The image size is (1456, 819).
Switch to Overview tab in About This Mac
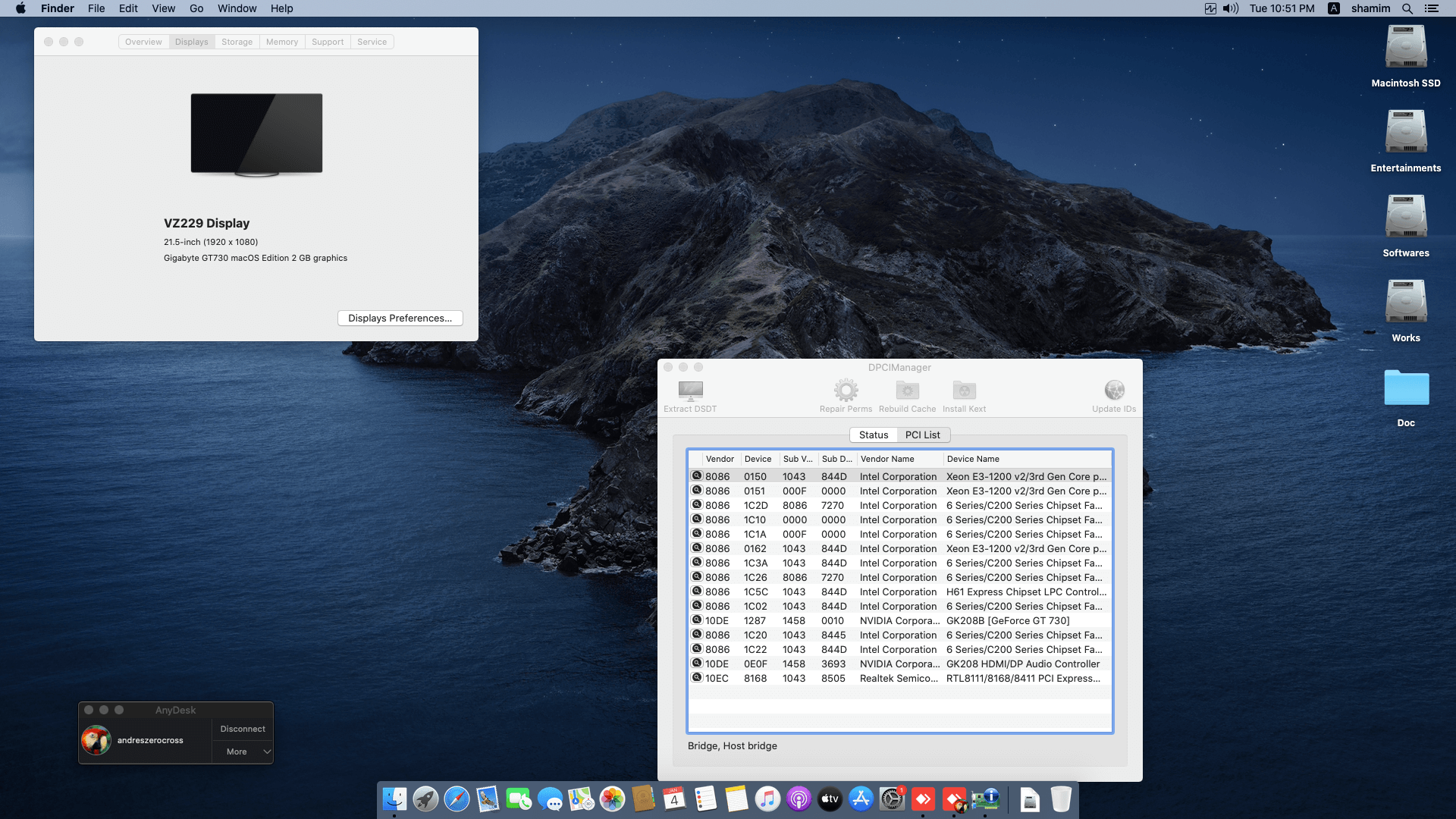(143, 42)
